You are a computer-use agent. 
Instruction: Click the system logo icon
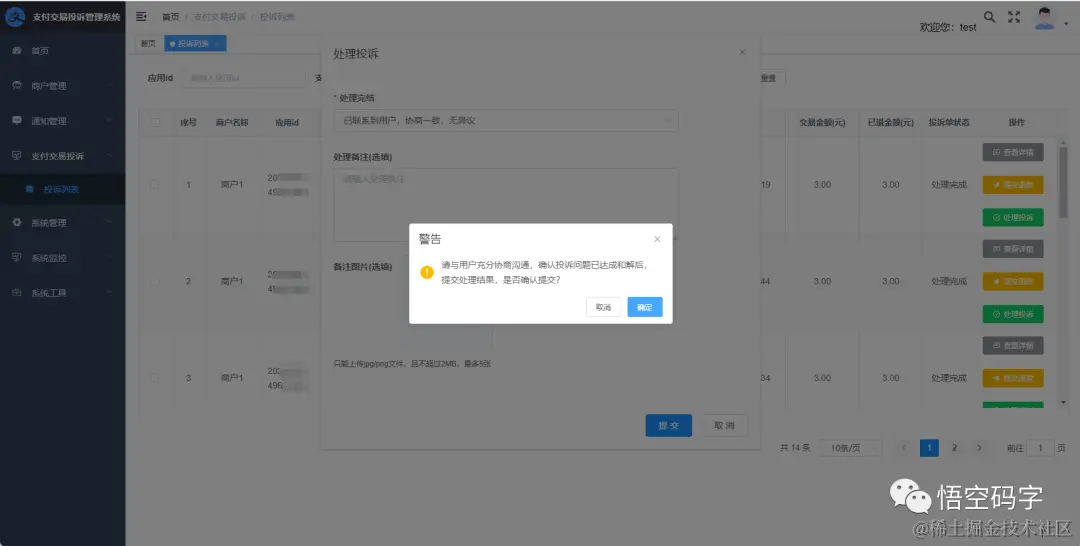14,17
